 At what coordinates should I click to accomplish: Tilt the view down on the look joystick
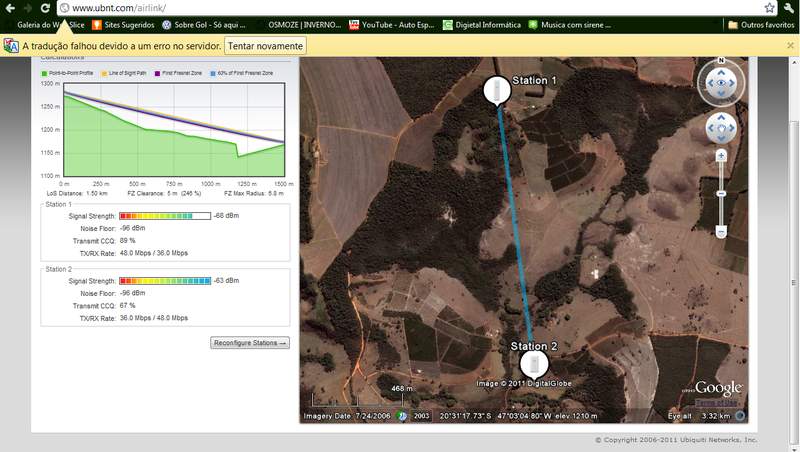[x=721, y=94]
